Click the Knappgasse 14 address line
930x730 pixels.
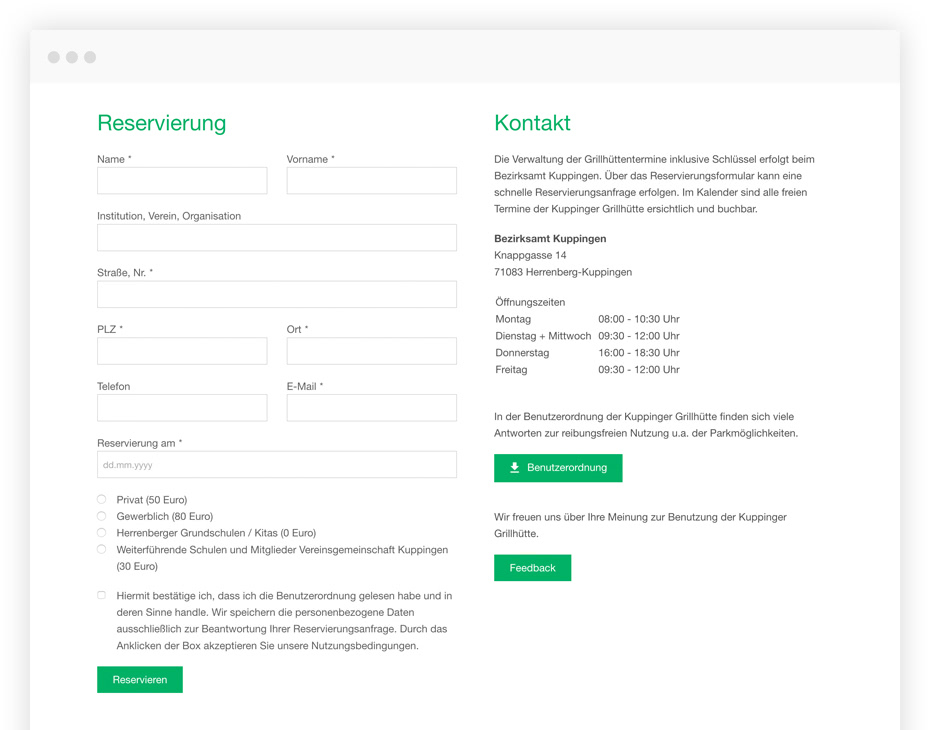(530, 255)
